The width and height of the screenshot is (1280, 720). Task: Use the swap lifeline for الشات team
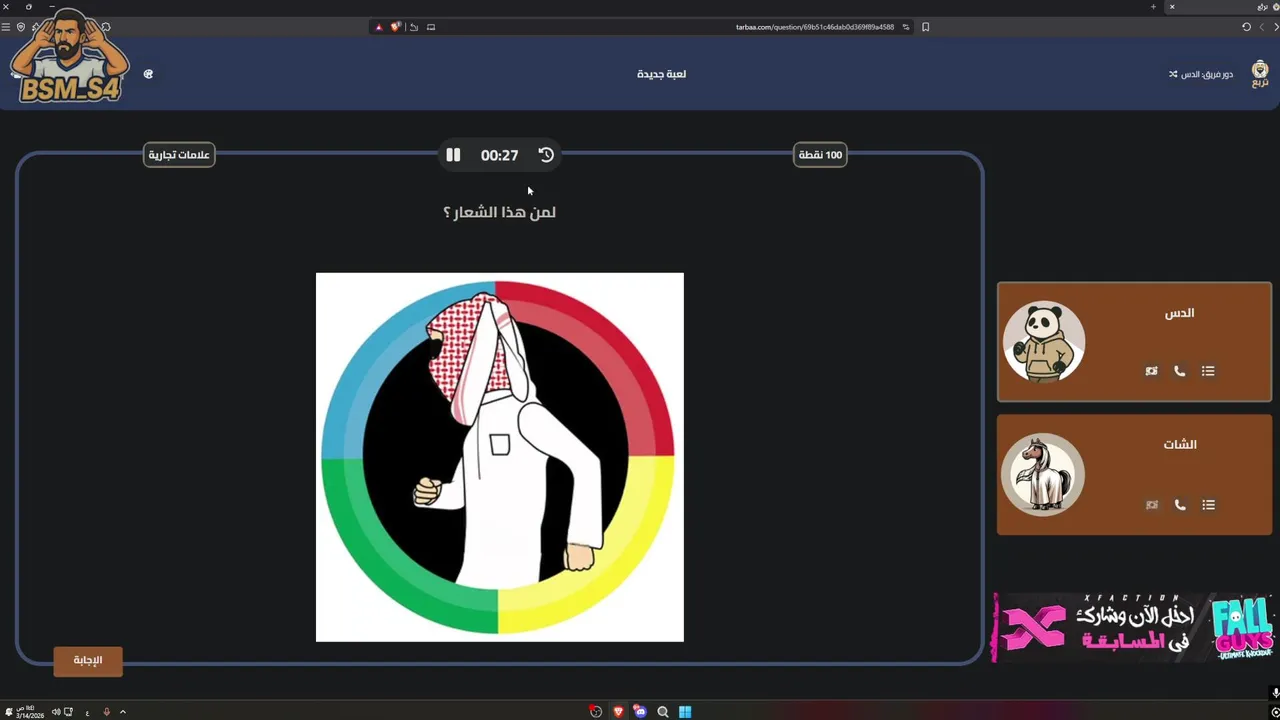point(1152,505)
